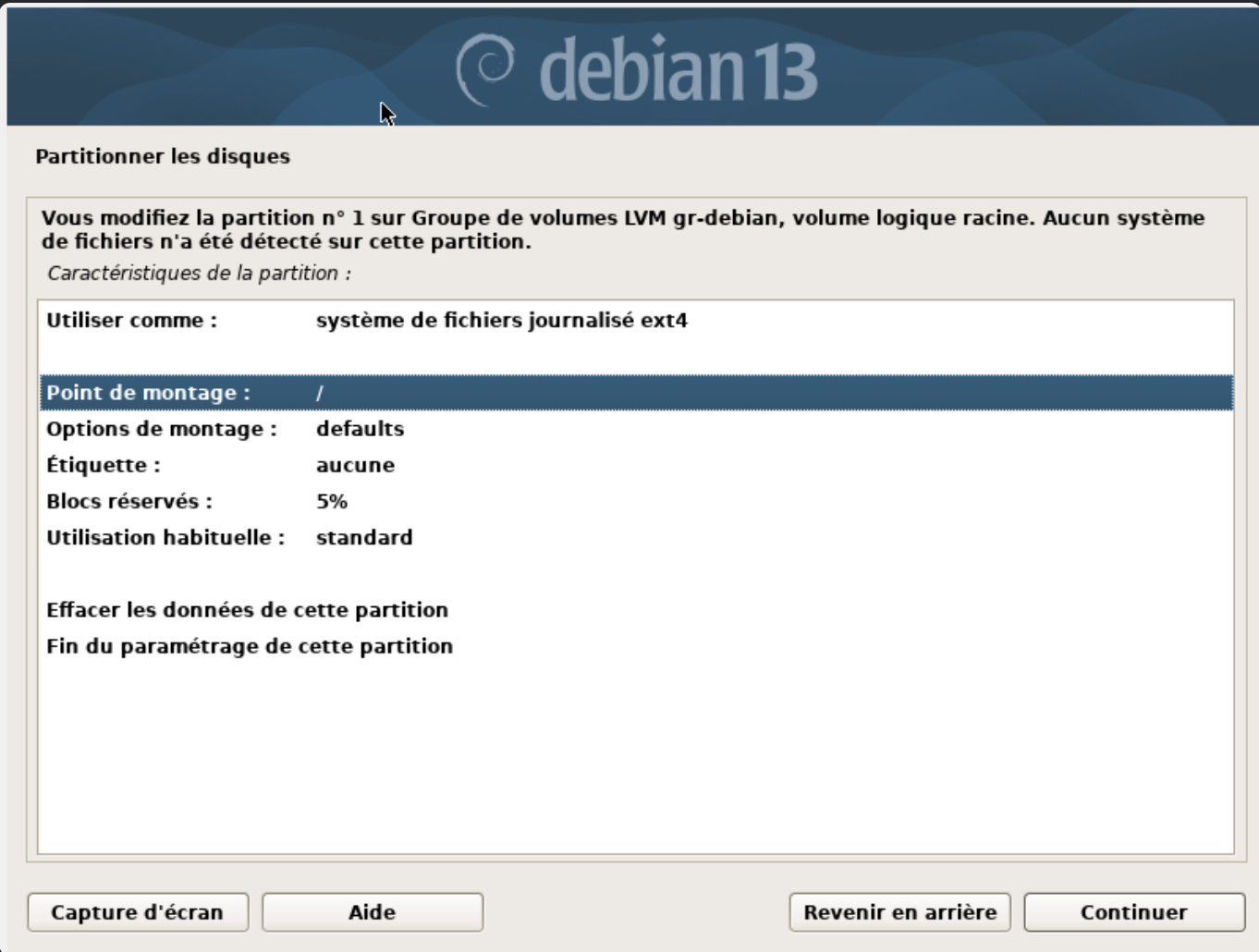Select the 'Point de montage' row
This screenshot has height=952, width=1259.
[636, 393]
